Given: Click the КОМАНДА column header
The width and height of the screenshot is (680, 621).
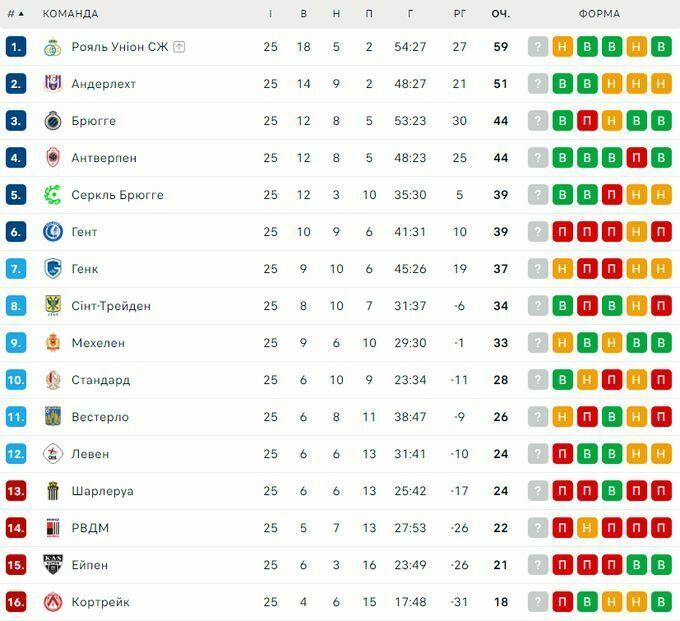Looking at the screenshot, I should coord(70,14).
